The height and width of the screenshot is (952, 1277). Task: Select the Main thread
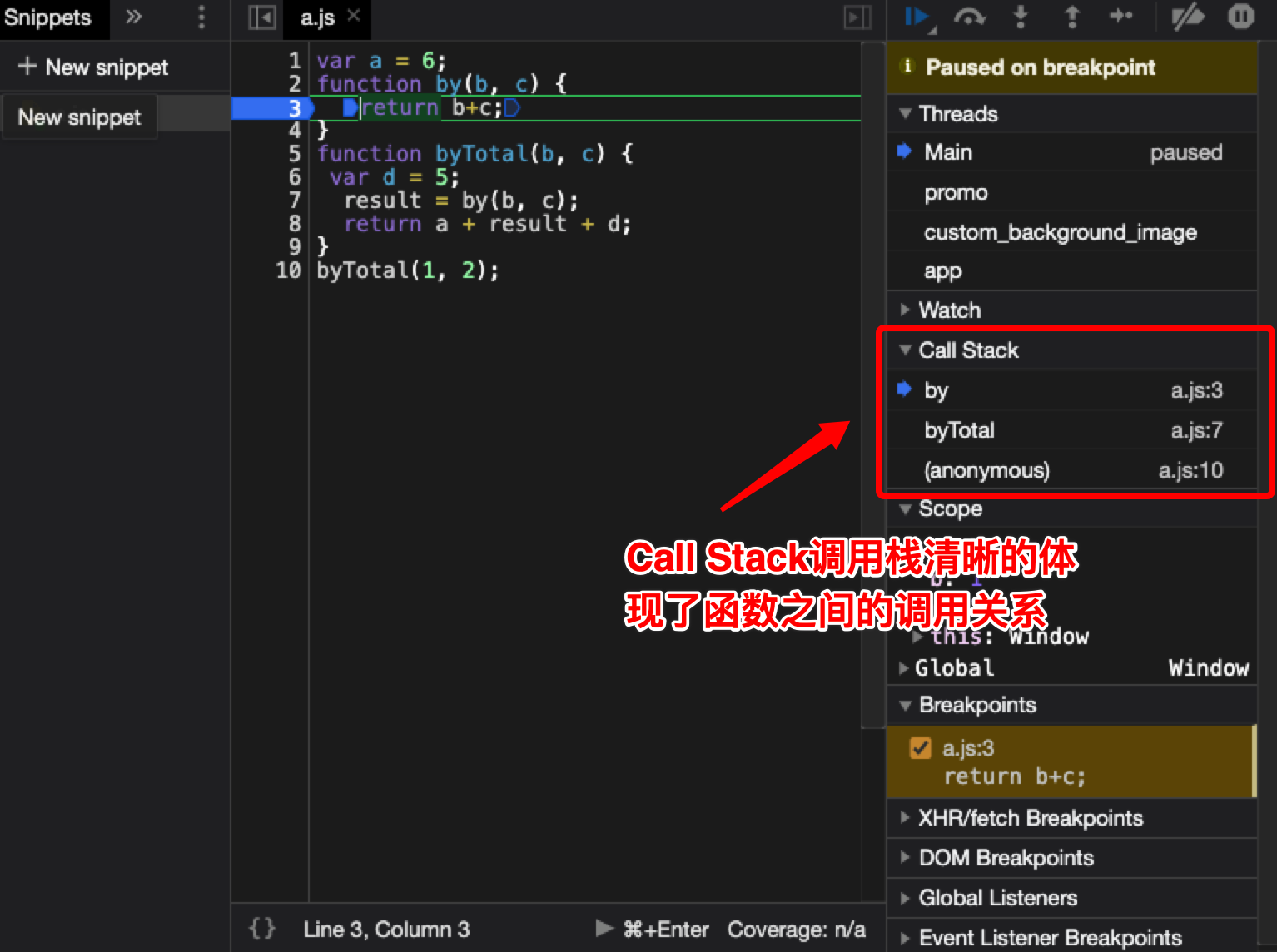coord(1071,152)
